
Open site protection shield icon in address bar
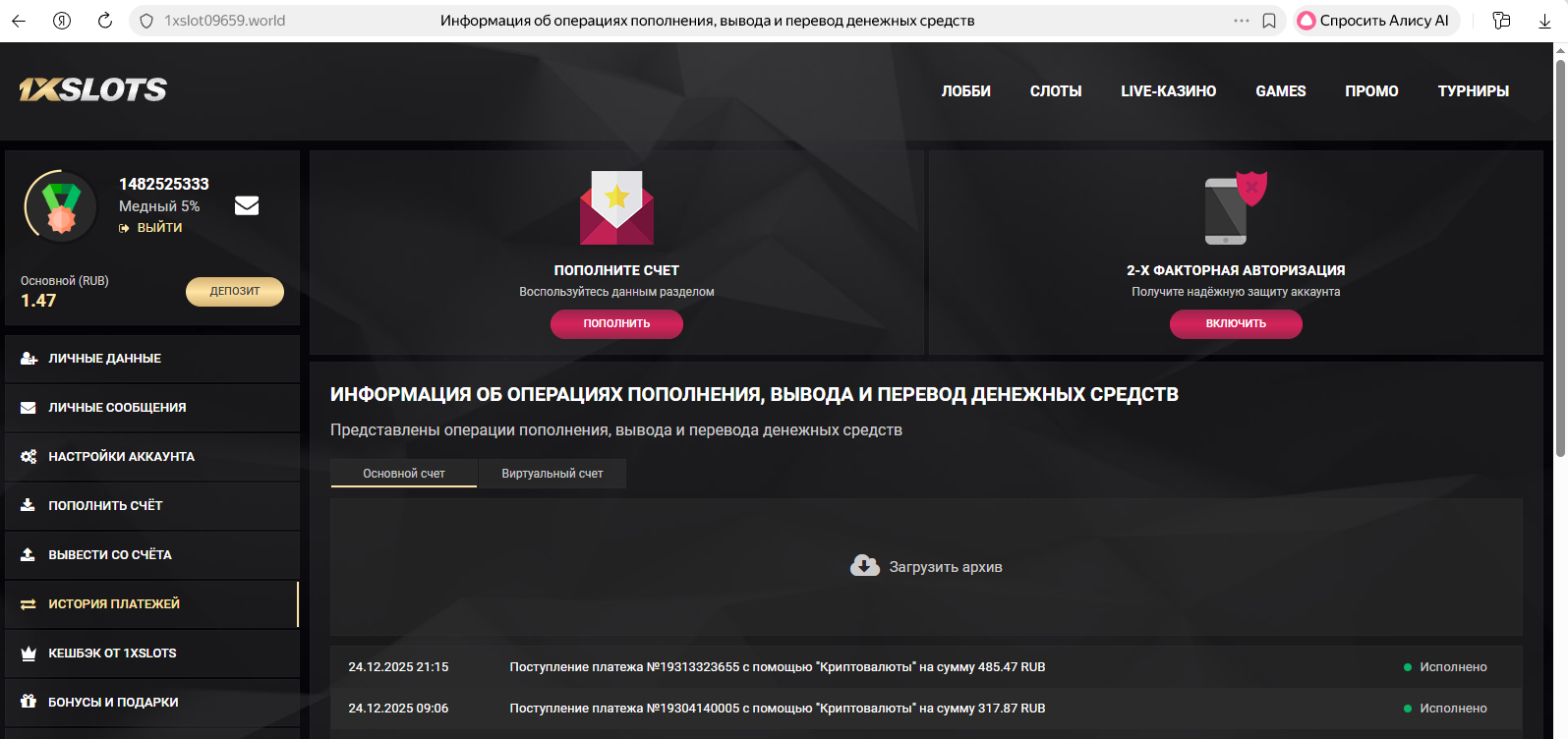(x=146, y=21)
